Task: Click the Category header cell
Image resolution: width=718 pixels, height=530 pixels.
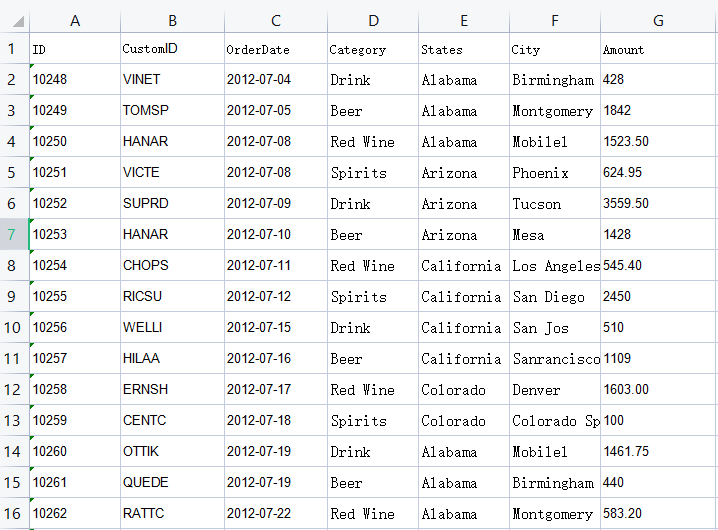Action: pyautogui.click(x=373, y=49)
